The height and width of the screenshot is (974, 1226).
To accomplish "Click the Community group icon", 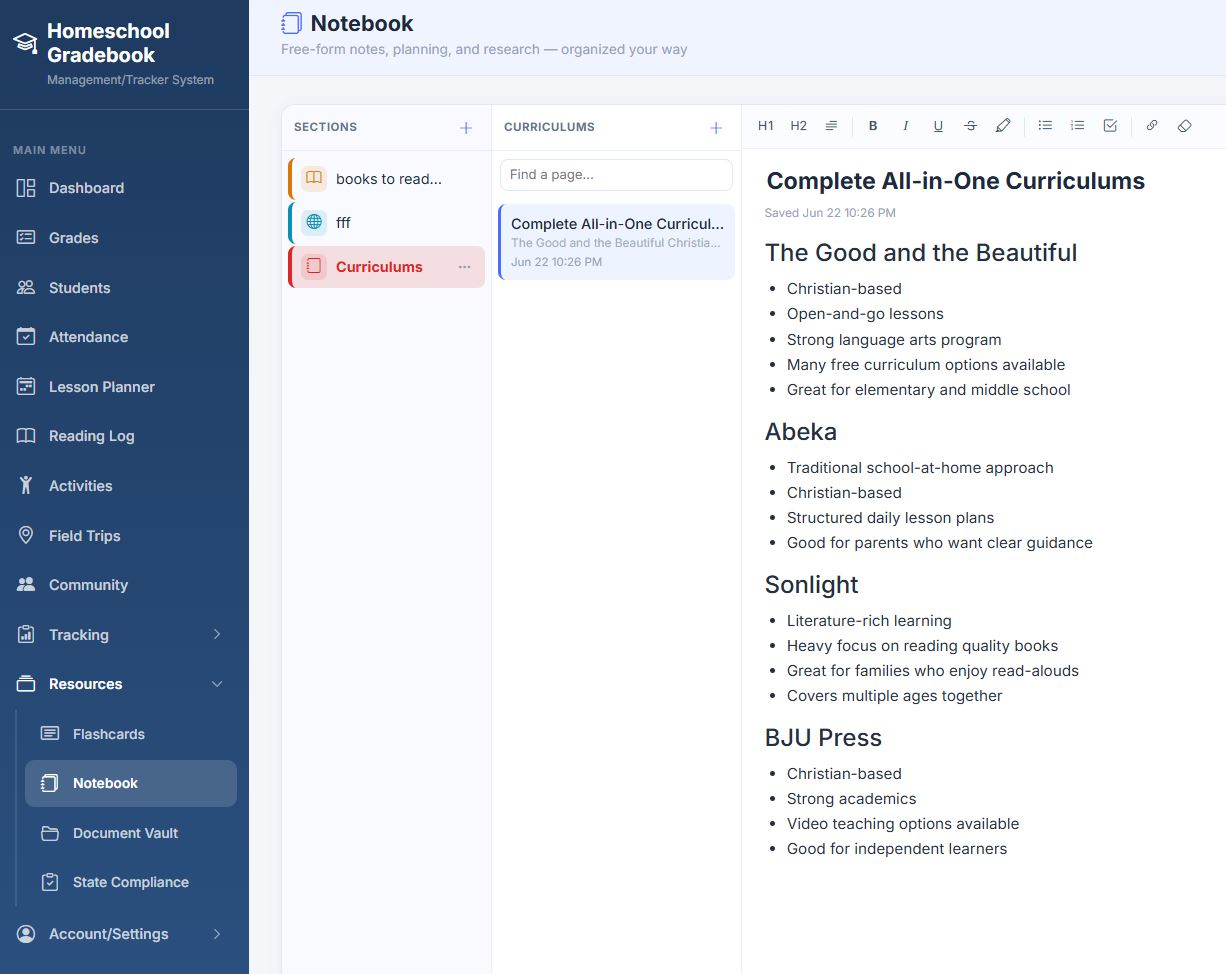I will click(26, 585).
